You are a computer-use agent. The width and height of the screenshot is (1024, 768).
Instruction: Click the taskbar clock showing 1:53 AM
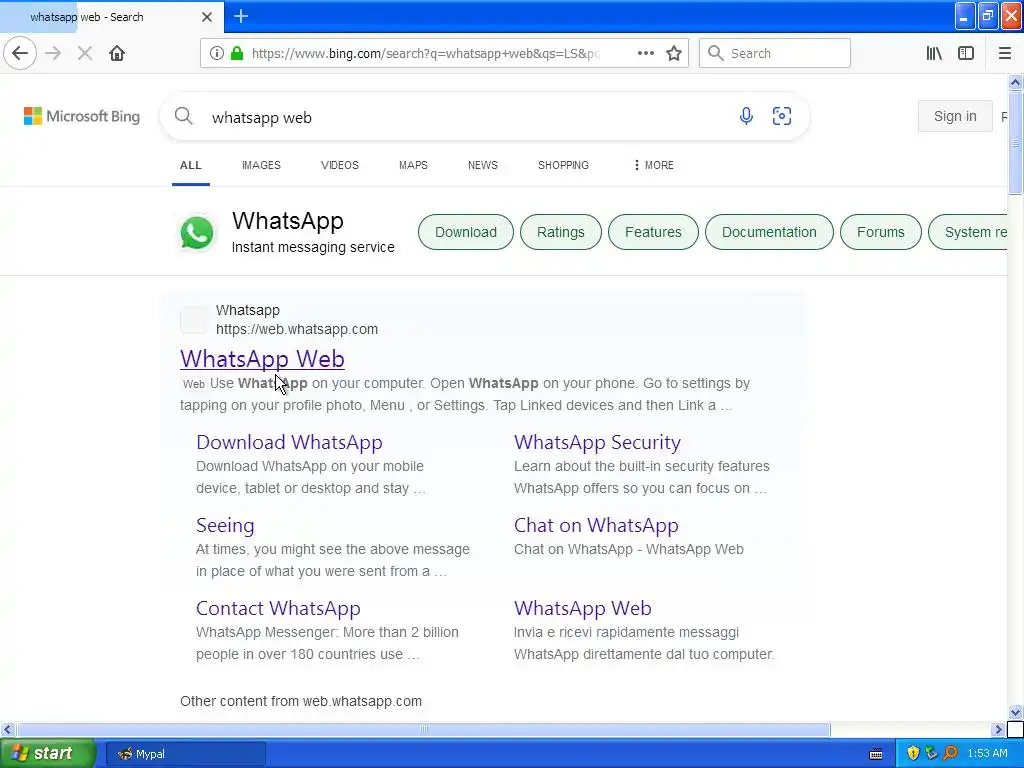tap(987, 754)
